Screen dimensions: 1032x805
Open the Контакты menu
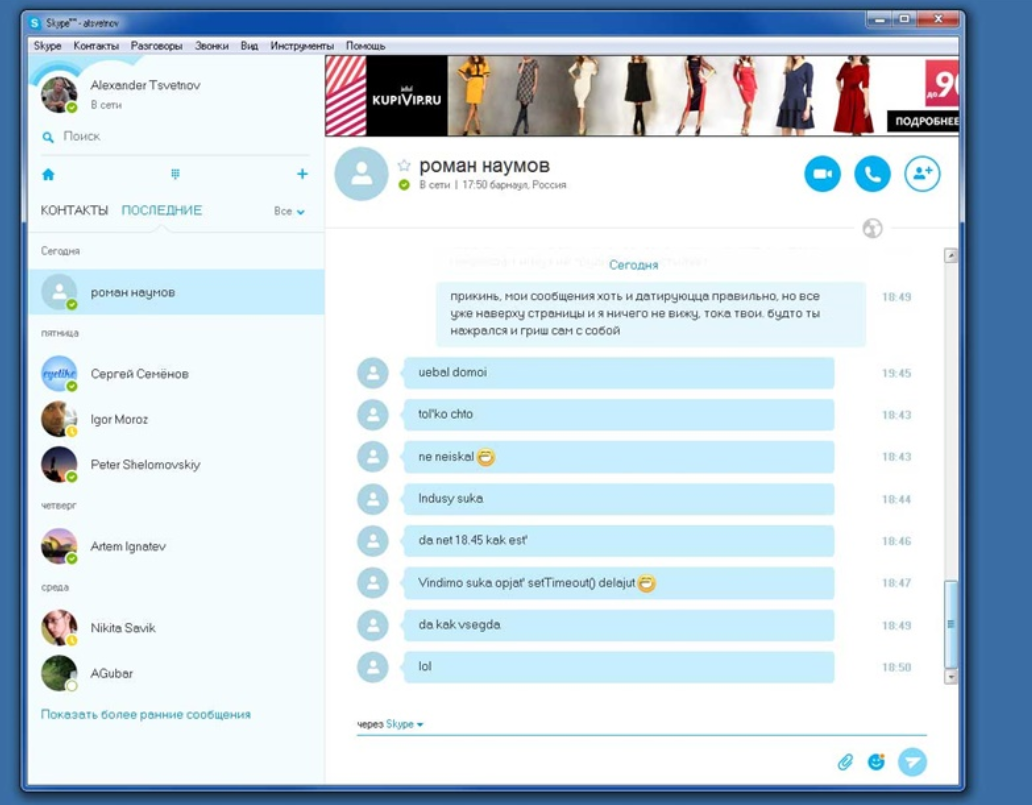[x=96, y=45]
